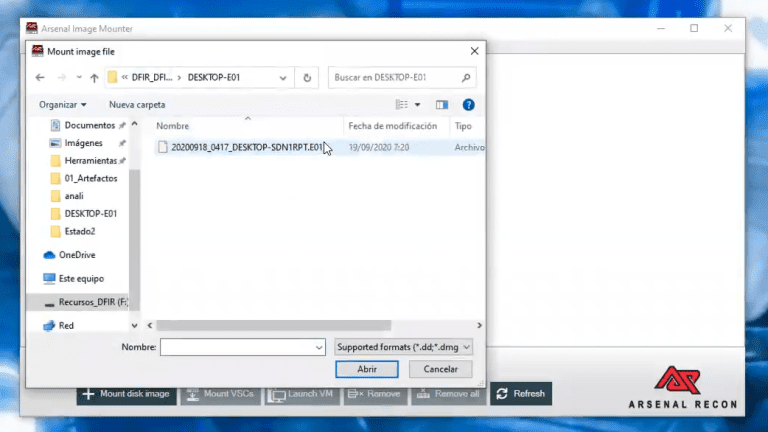Screen dimensions: 768x432
Task: Expand the address path dropdown
Action: [283, 78]
